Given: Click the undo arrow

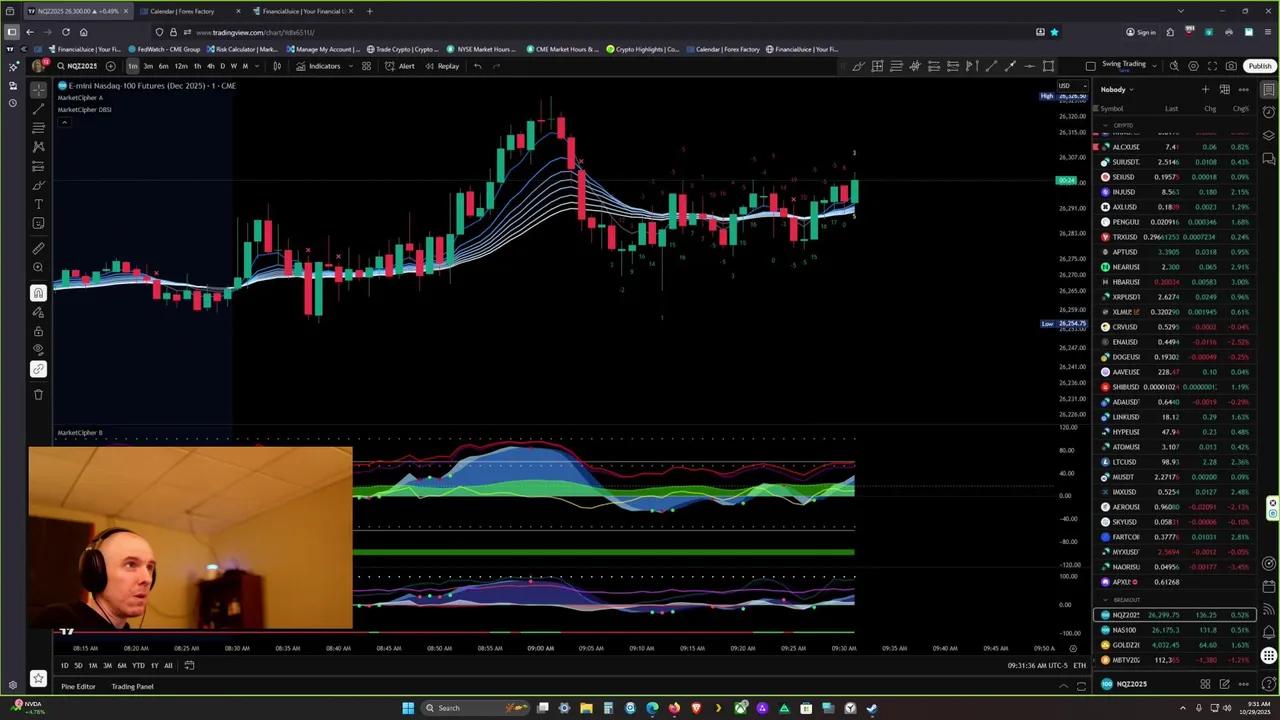Looking at the screenshot, I should click(x=477, y=66).
